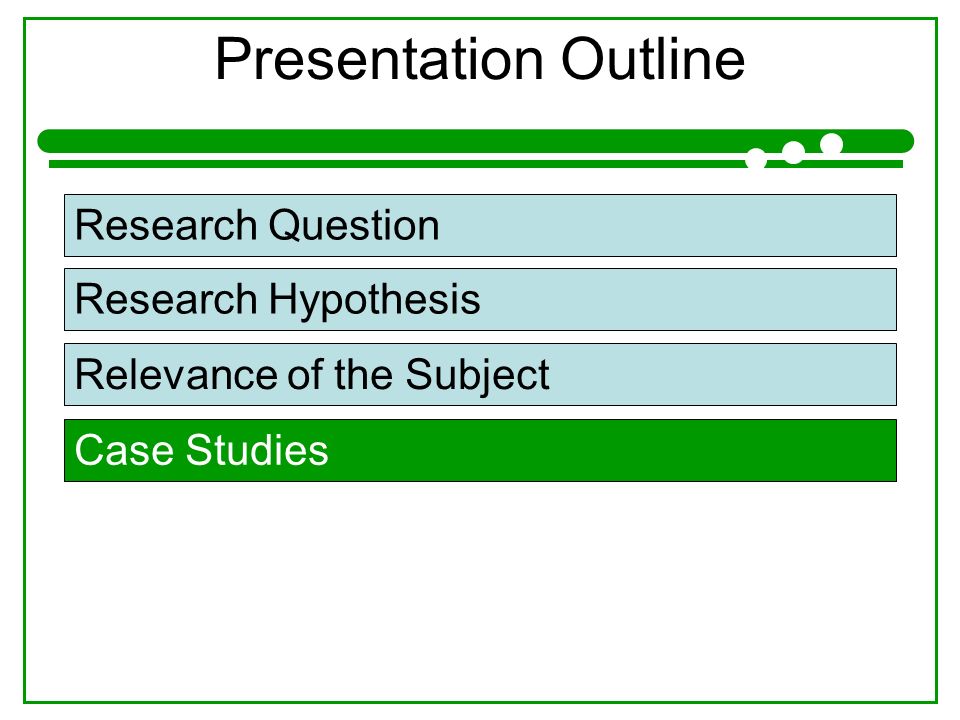The image size is (960, 720).
Task: Click the word "Studies" in the green box
Action: click(257, 451)
